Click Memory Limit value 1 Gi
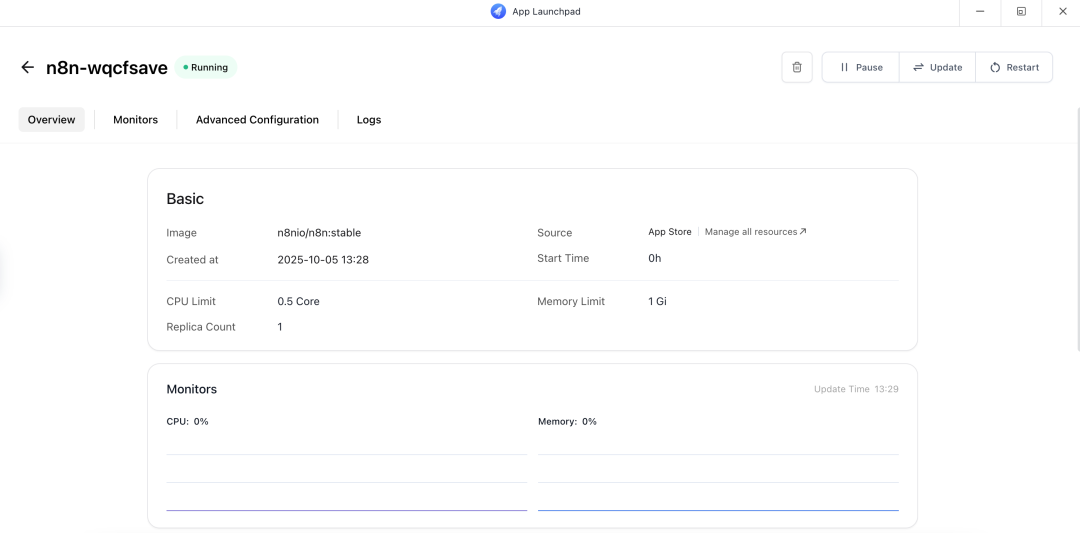This screenshot has width=1080, height=533. tap(657, 302)
